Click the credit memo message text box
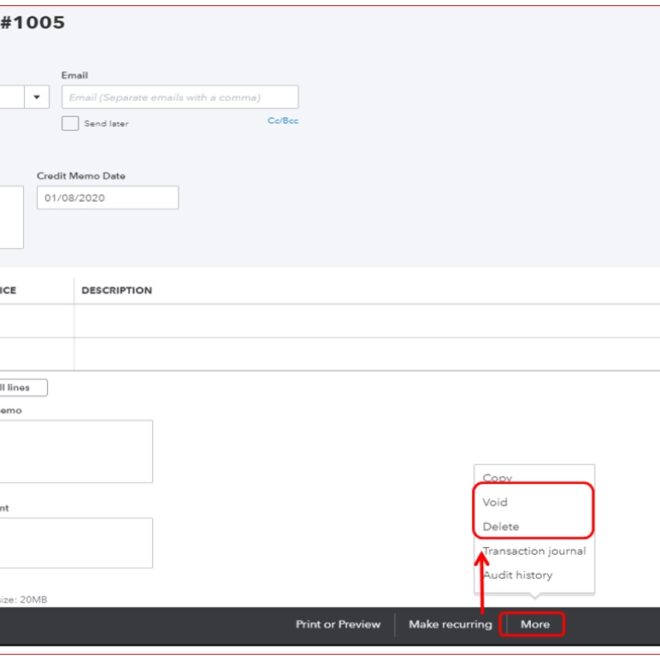Image resolution: width=660 pixels, height=660 pixels. coord(76,451)
